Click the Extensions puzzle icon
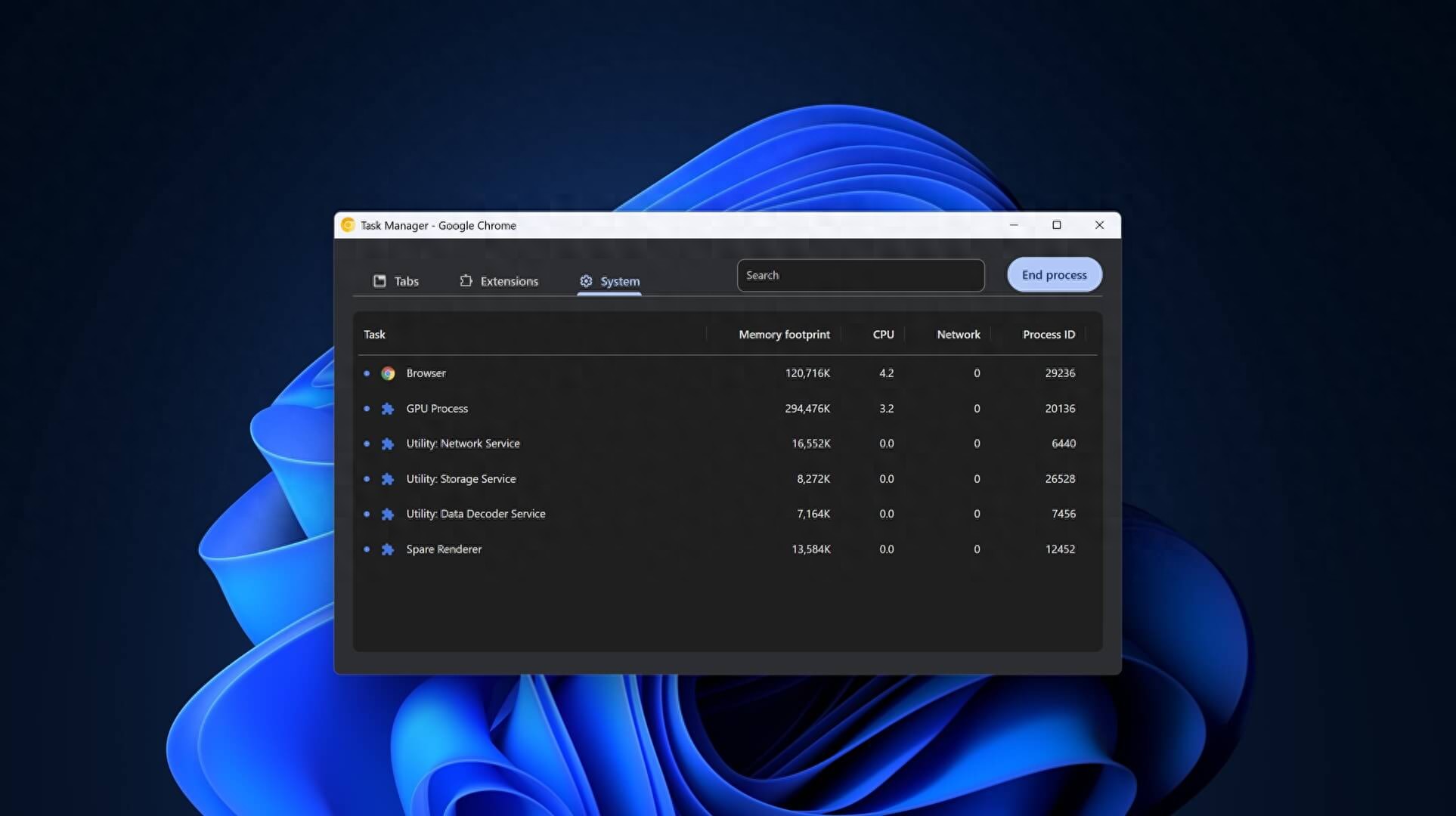1456x816 pixels. click(x=466, y=281)
